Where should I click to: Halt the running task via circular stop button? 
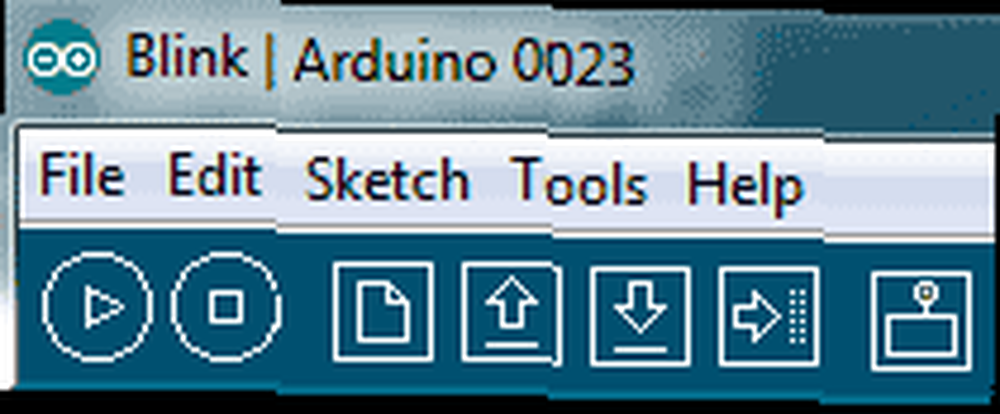pos(226,307)
